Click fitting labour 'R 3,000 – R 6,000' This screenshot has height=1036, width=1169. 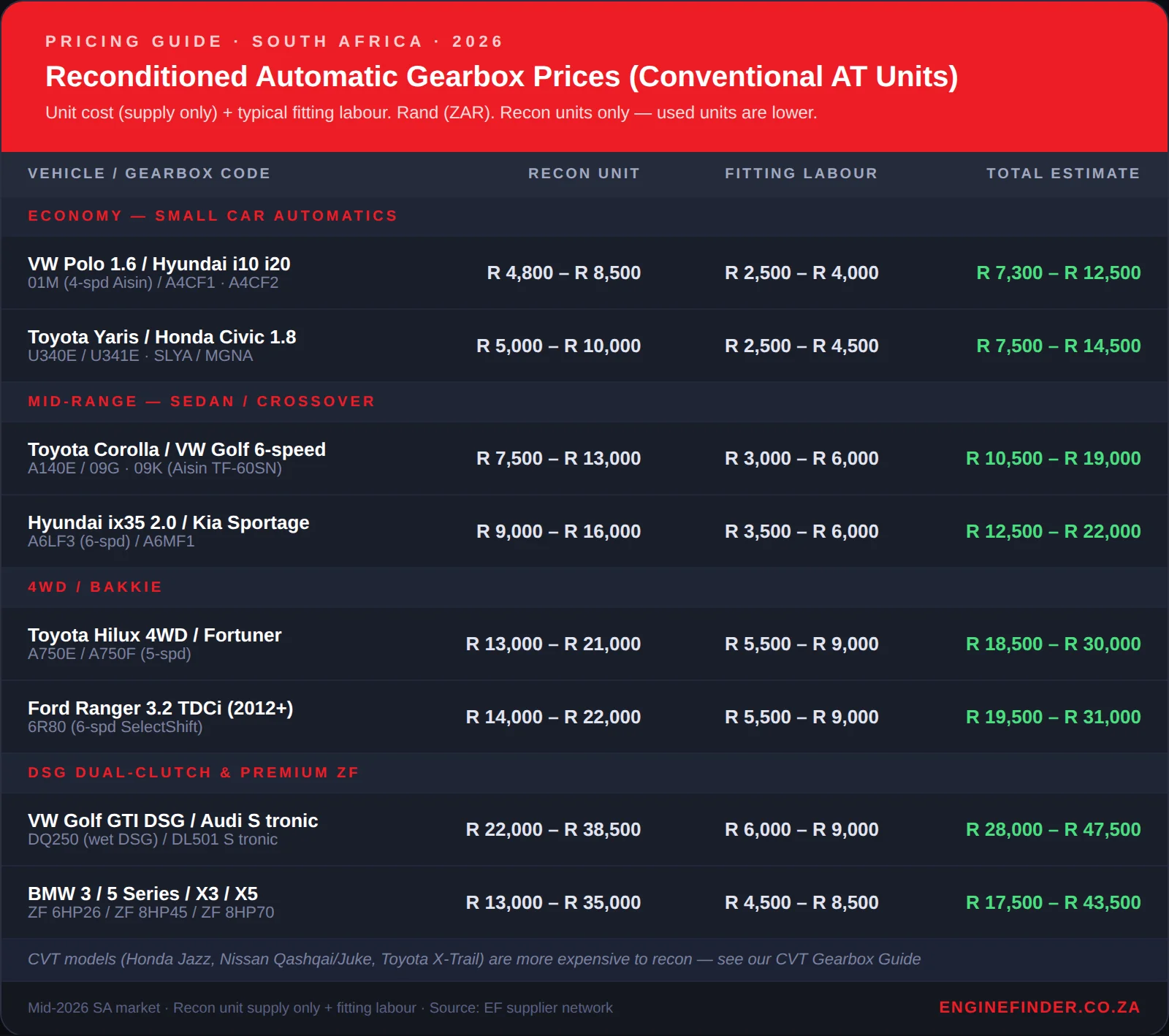coord(801,458)
